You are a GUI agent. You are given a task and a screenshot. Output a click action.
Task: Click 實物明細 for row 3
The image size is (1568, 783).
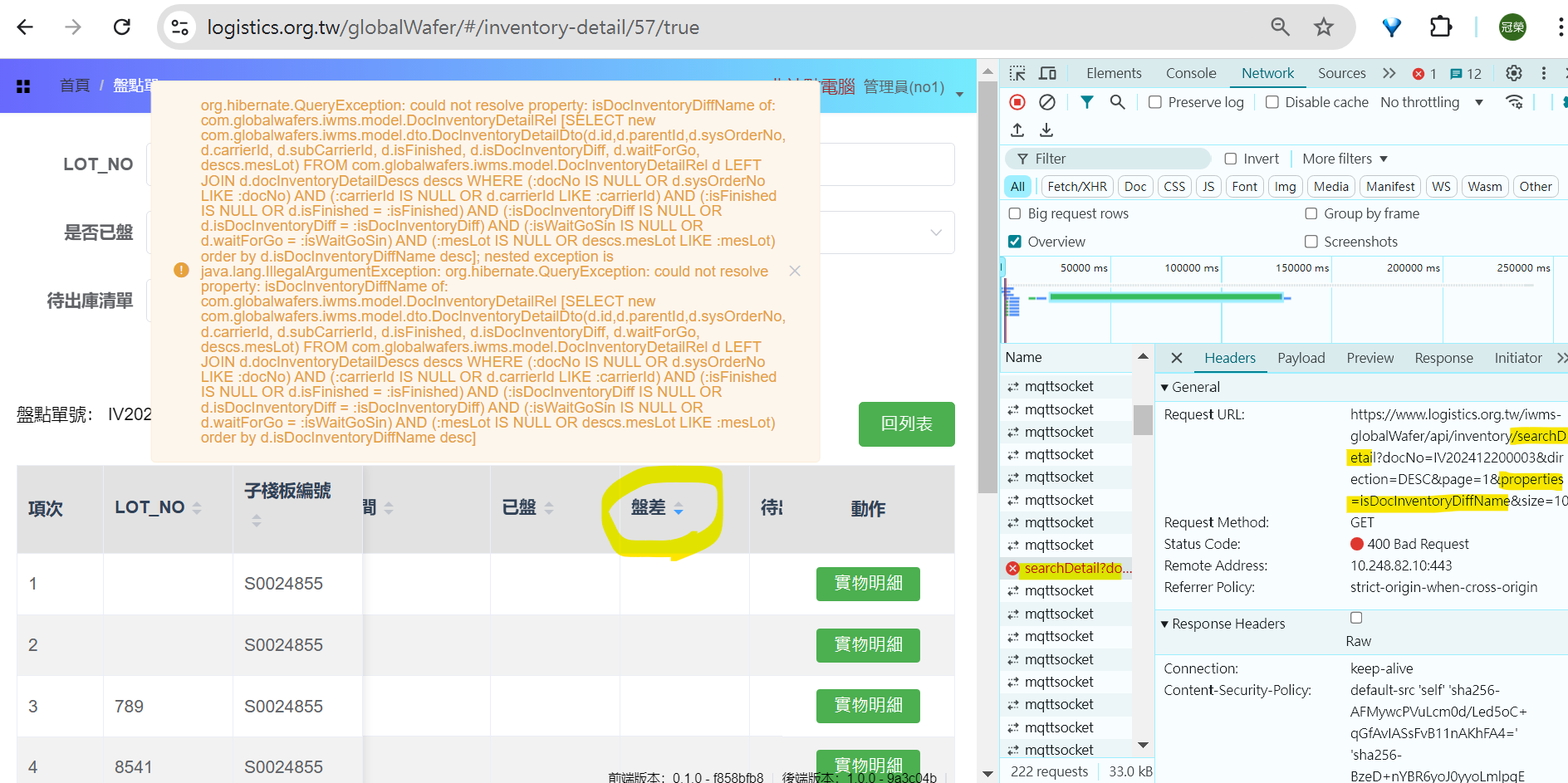(x=868, y=706)
